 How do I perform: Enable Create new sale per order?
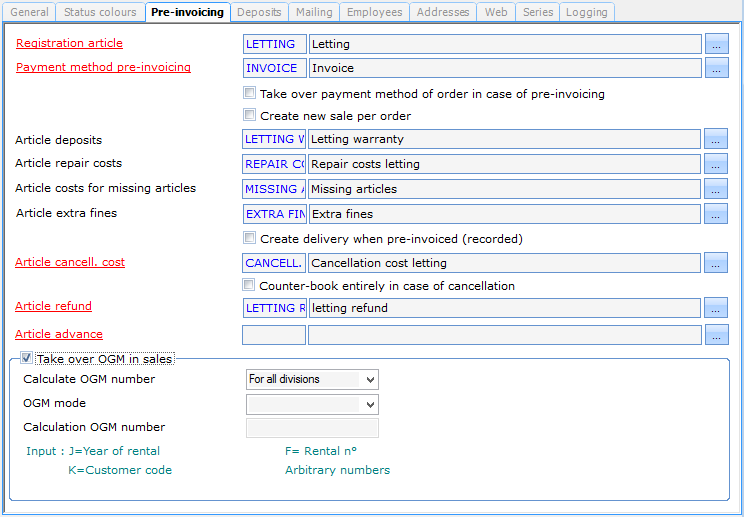250,115
